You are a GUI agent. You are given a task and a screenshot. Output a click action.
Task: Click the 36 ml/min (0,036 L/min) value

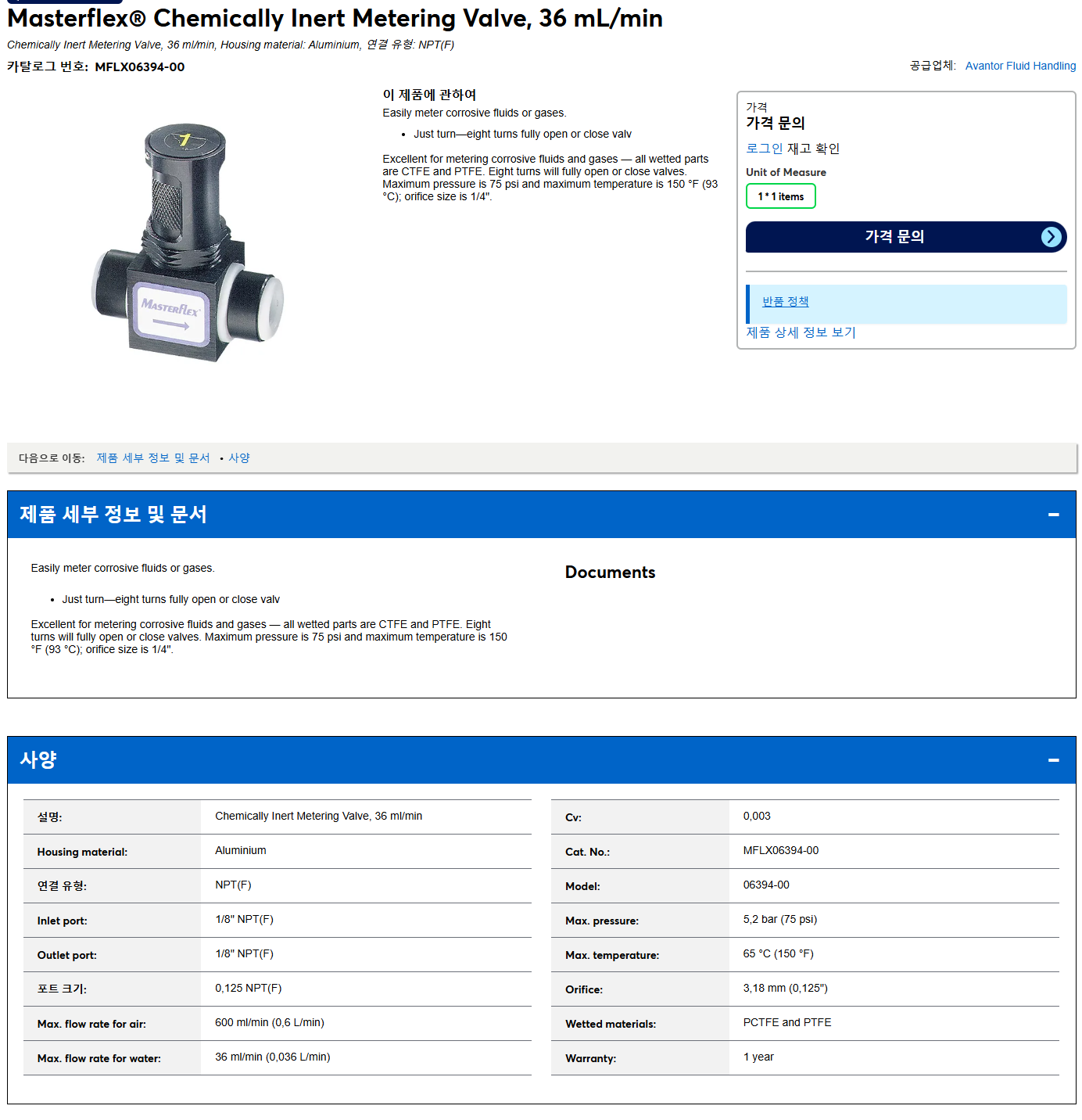tap(273, 1057)
